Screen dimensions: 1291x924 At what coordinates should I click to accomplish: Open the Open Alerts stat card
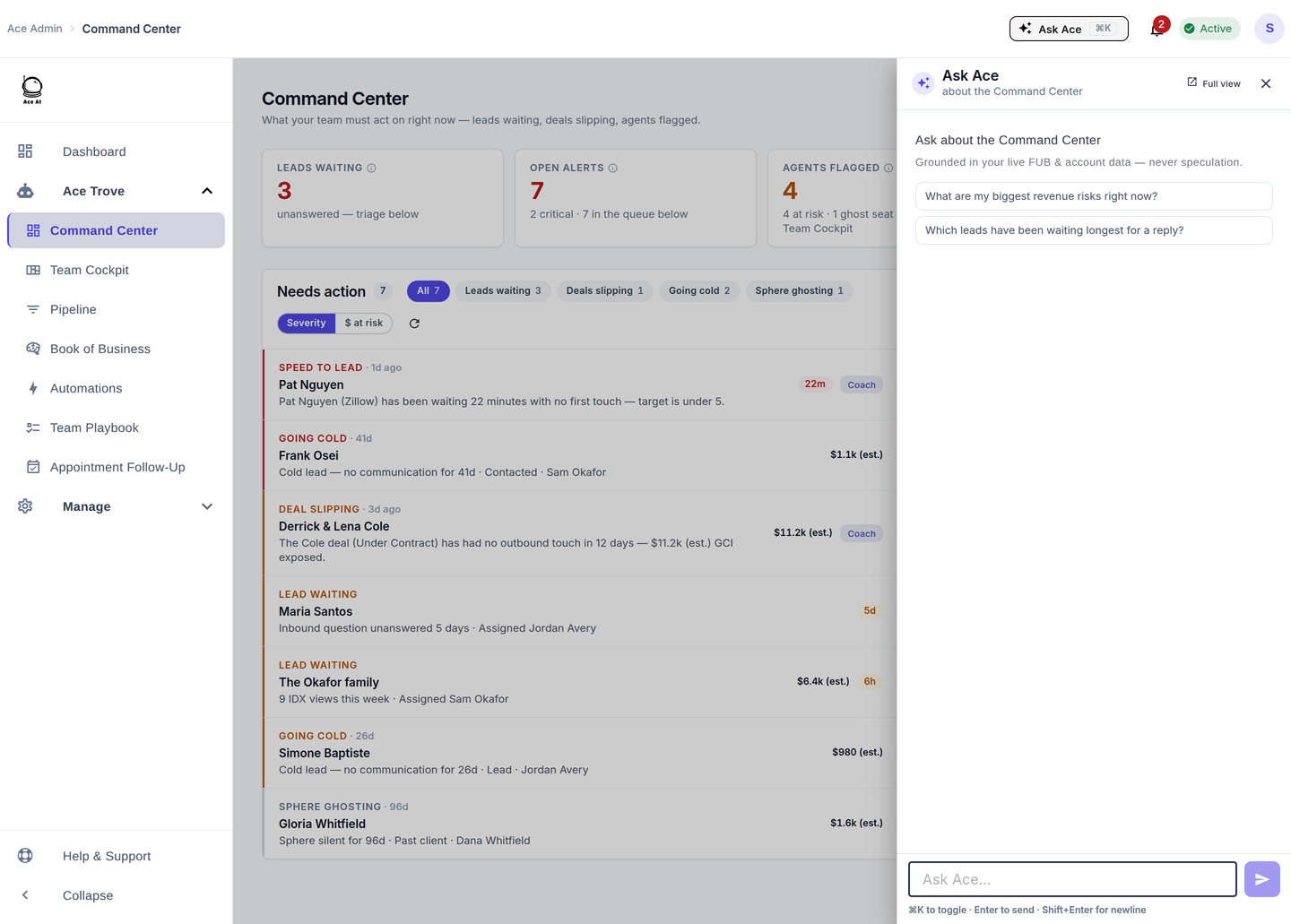(636, 198)
